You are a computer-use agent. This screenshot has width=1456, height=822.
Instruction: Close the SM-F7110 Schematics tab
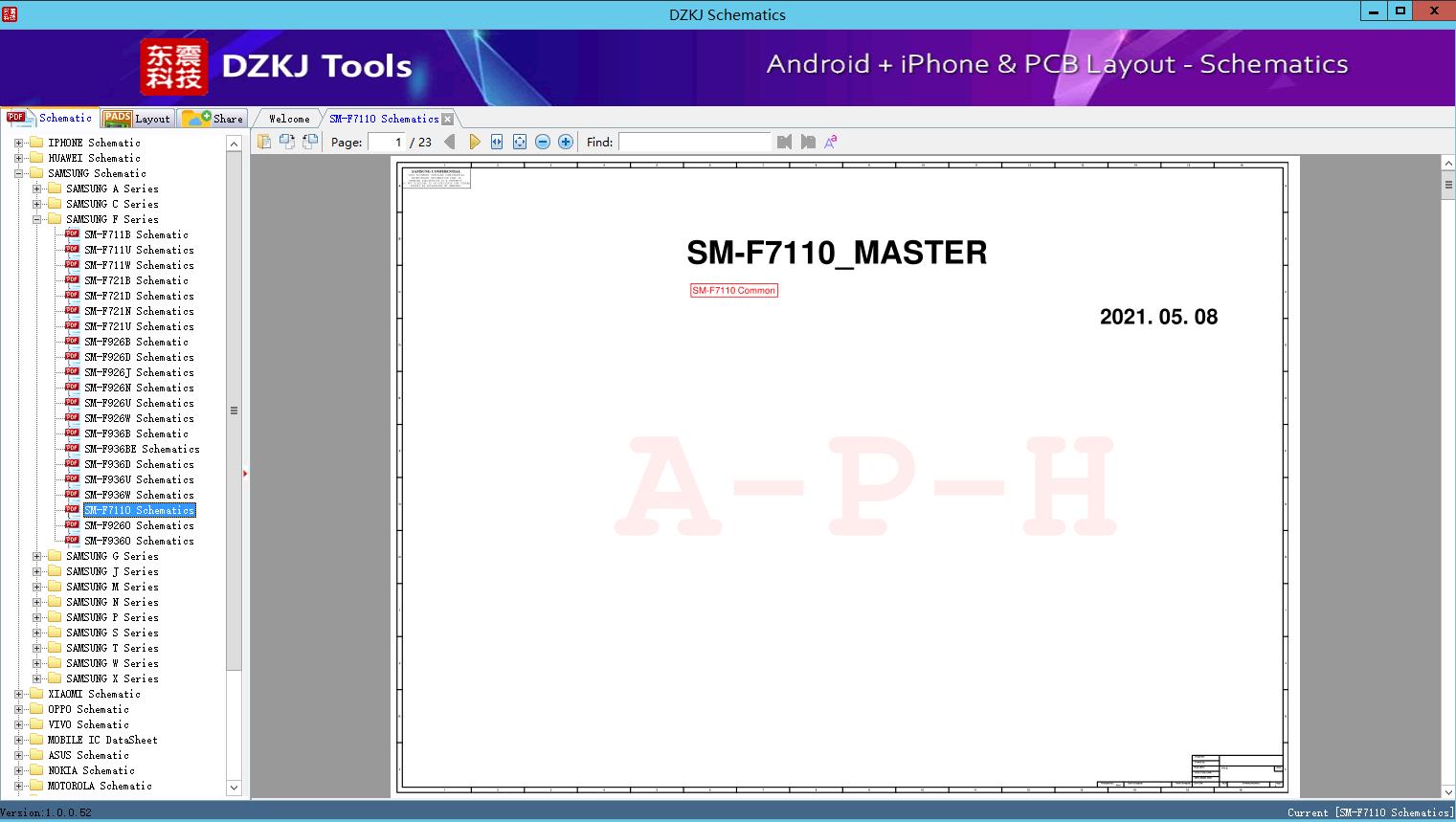[x=447, y=119]
